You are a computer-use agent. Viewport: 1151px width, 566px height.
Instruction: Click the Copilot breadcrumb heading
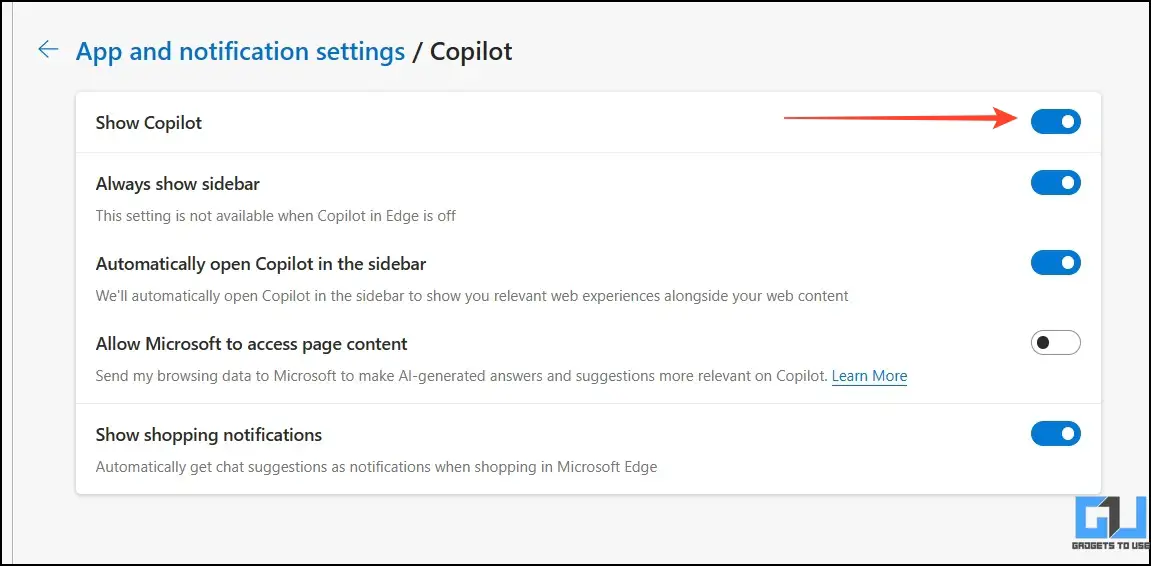click(471, 51)
